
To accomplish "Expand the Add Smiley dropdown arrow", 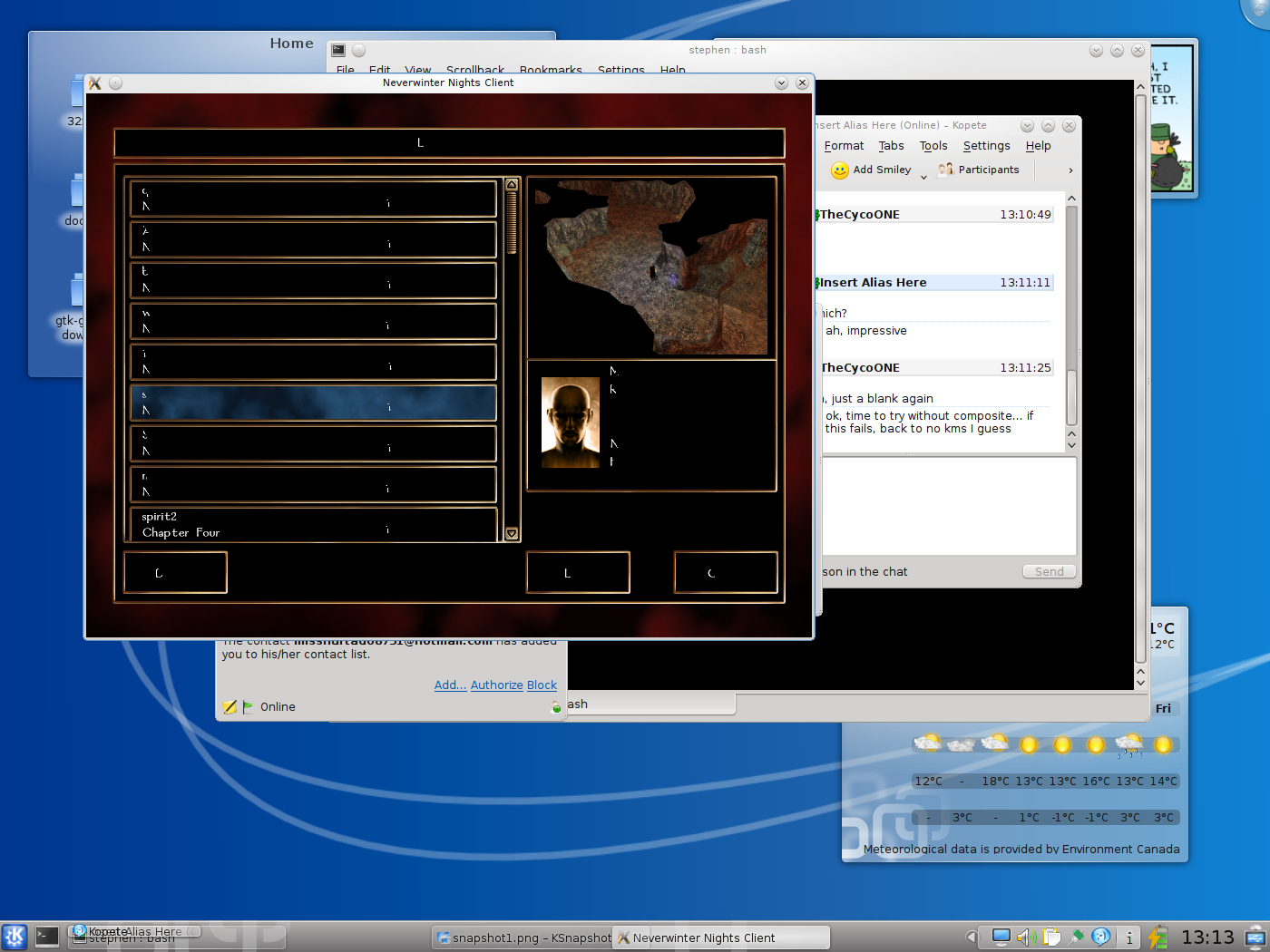I will [x=923, y=176].
